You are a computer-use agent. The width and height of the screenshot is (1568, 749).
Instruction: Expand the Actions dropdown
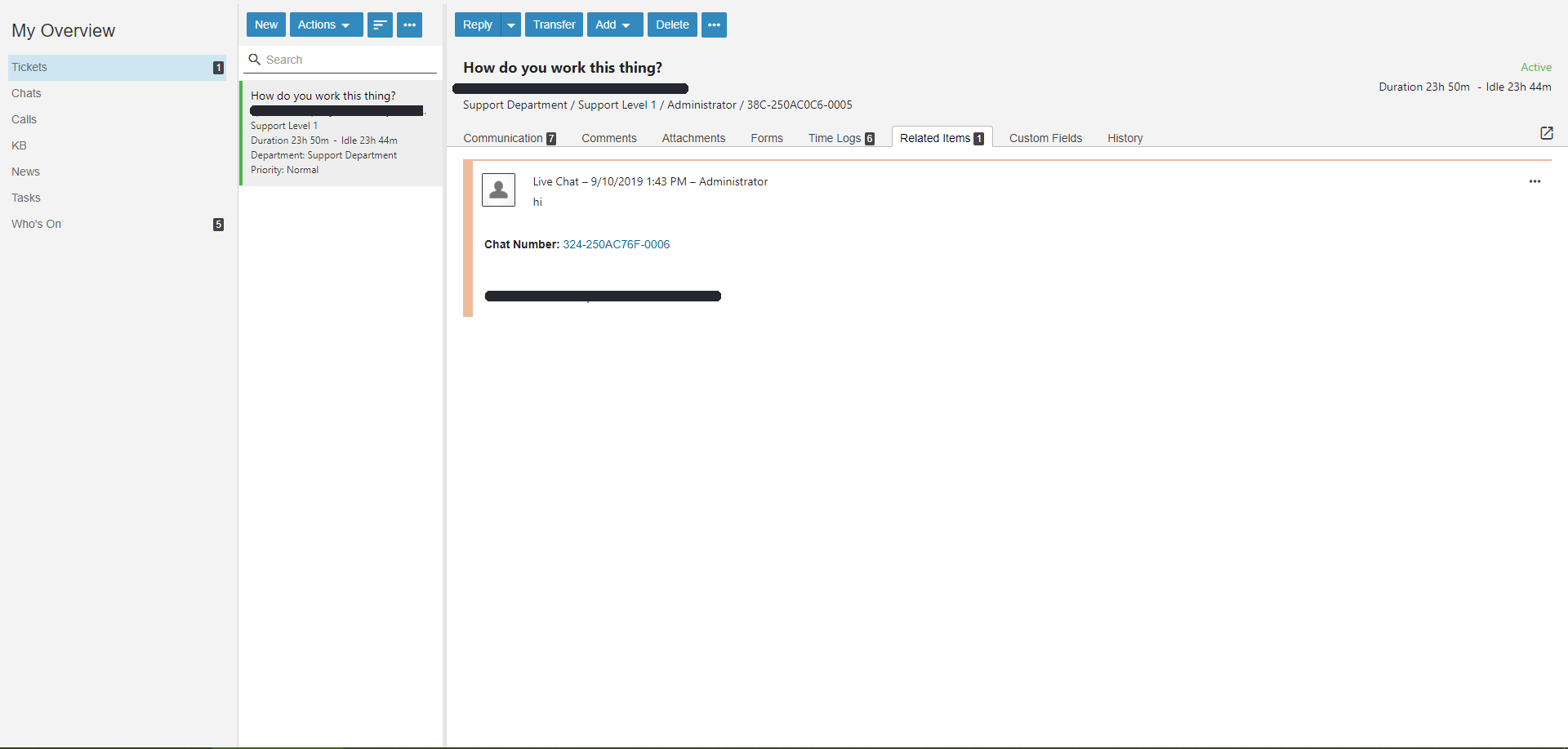click(326, 25)
